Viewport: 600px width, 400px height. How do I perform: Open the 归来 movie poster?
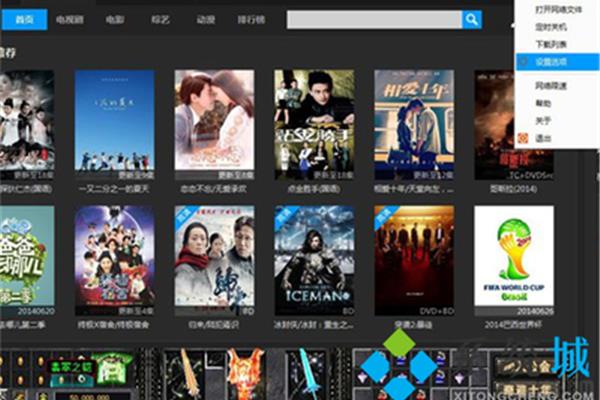pyautogui.click(x=214, y=261)
